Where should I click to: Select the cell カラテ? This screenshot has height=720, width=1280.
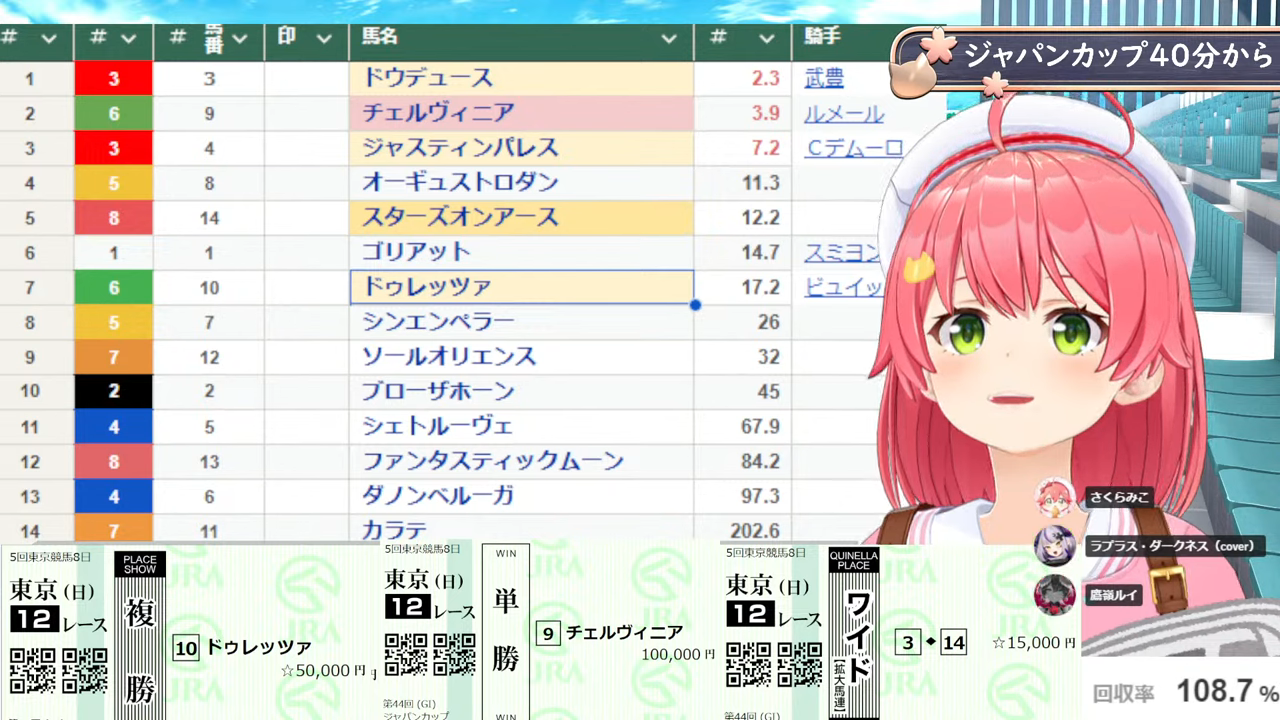coord(521,529)
